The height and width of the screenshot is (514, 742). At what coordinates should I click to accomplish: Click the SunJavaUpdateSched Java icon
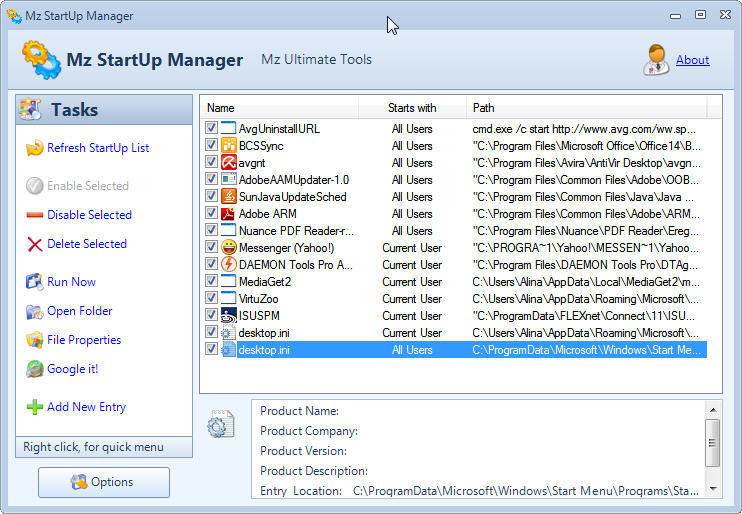click(229, 197)
